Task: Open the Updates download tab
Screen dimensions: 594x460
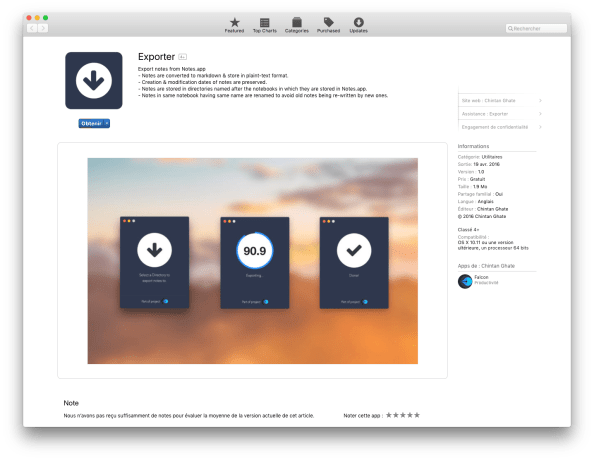Action: tap(358, 25)
